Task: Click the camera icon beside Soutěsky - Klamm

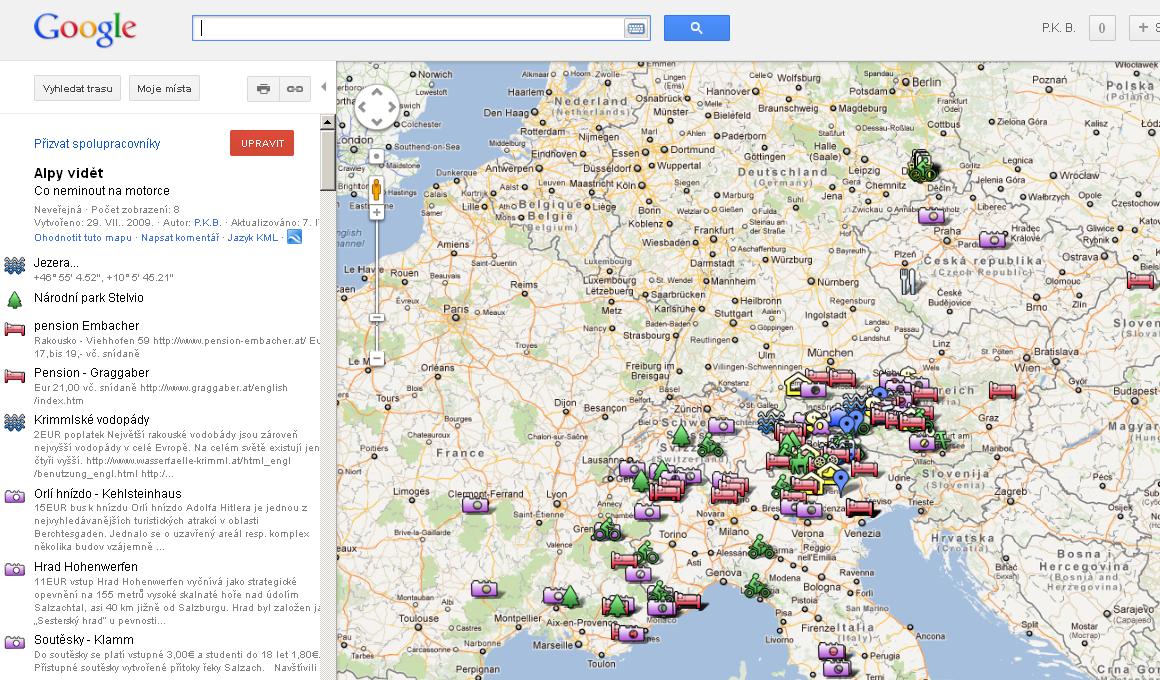Action: click(15, 642)
